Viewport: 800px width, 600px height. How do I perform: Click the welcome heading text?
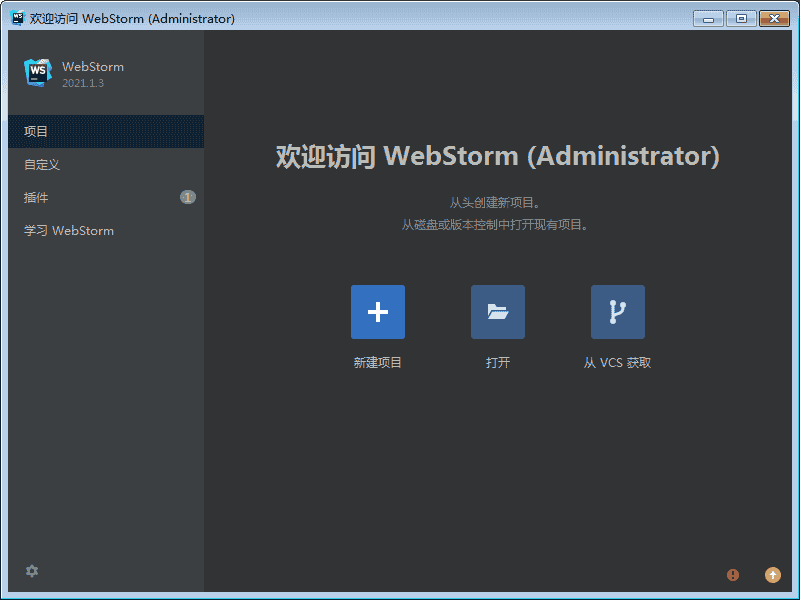[498, 157]
